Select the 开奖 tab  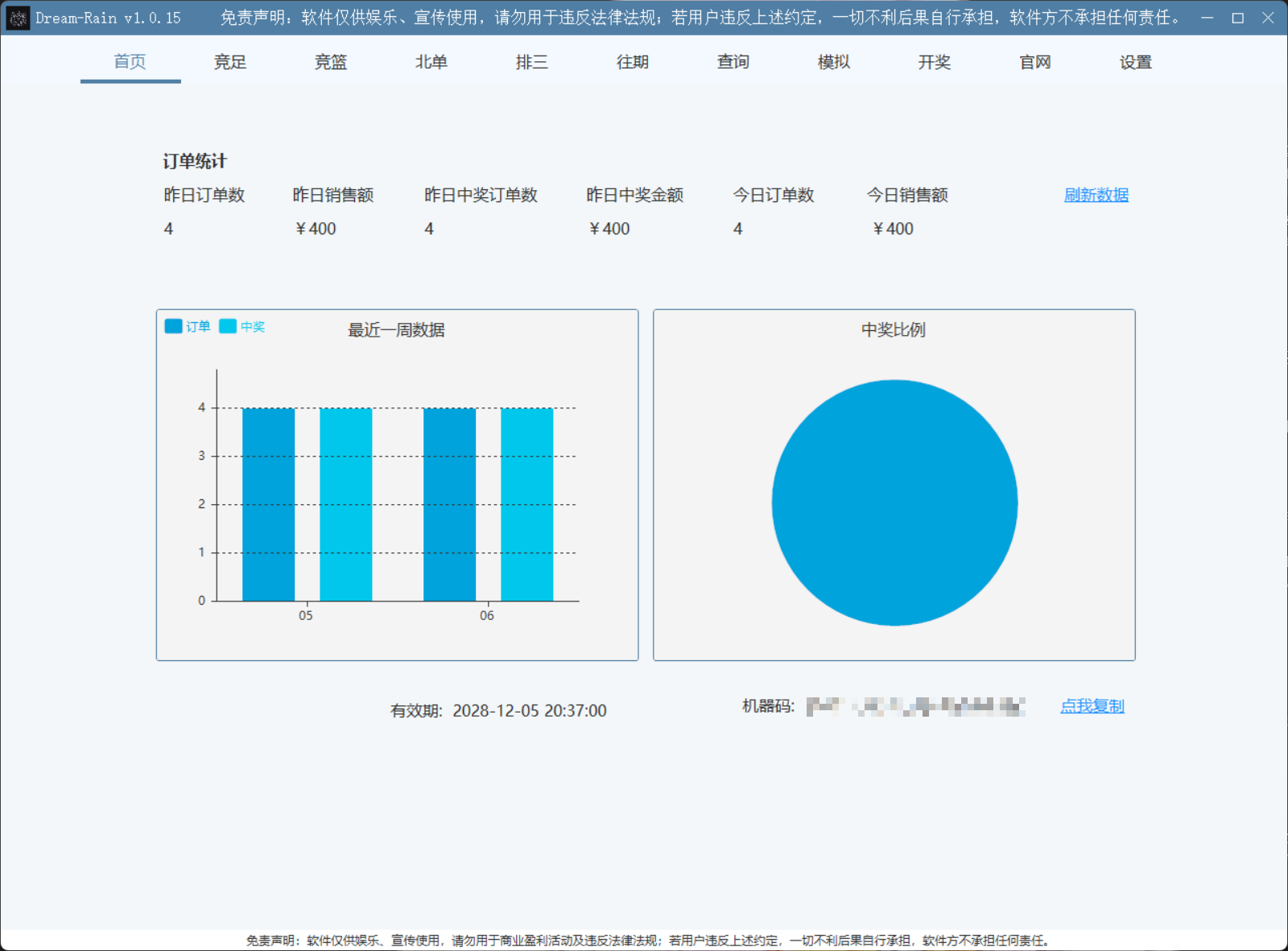[x=935, y=62]
